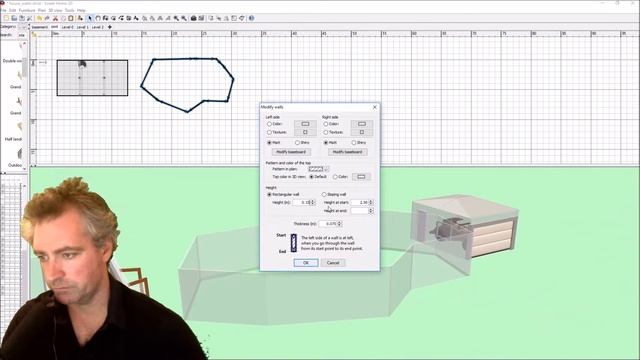This screenshot has width=640, height=360.
Task: Click the Paste clipboard icon
Action: pos(71,18)
